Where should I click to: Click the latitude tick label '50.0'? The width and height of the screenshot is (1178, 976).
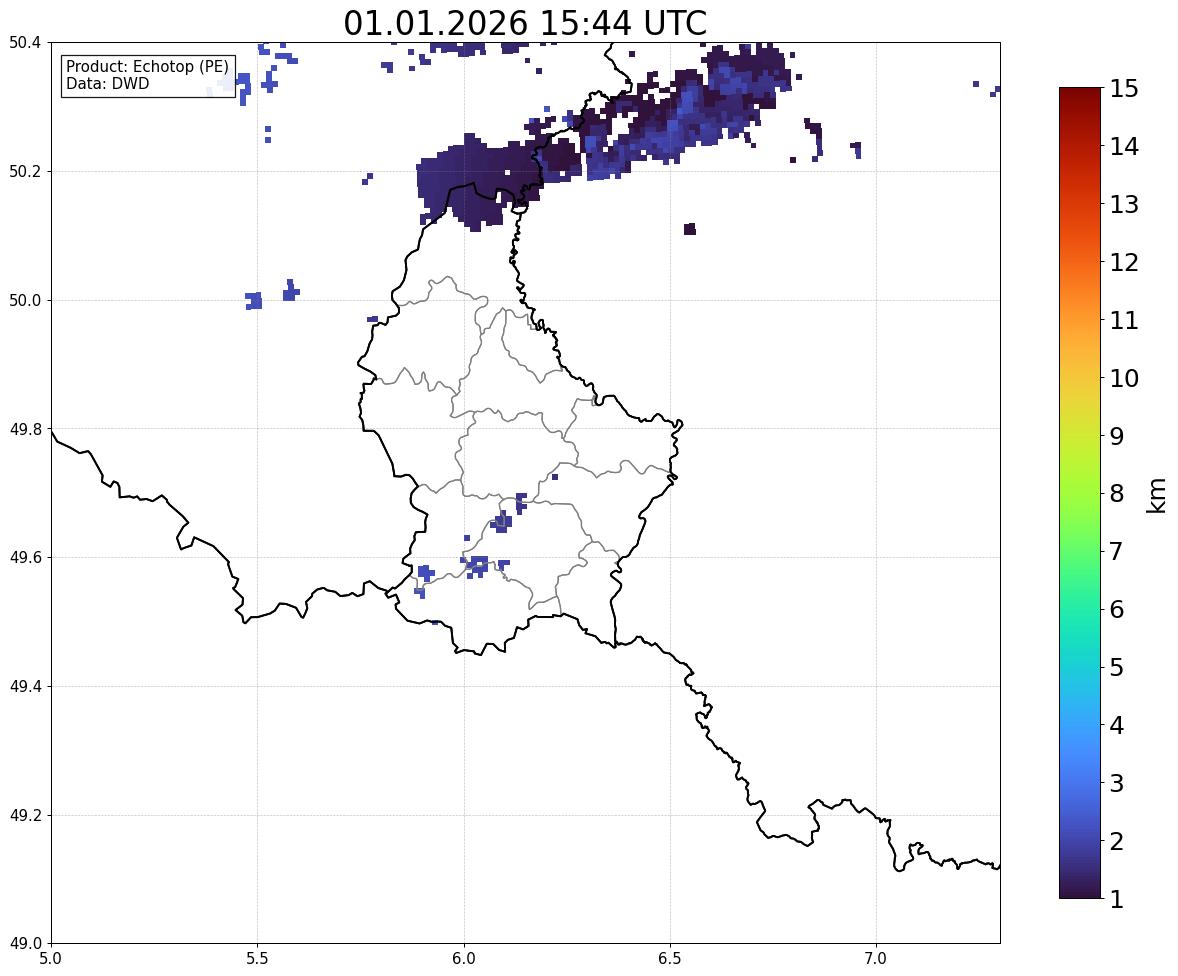tap(25, 301)
